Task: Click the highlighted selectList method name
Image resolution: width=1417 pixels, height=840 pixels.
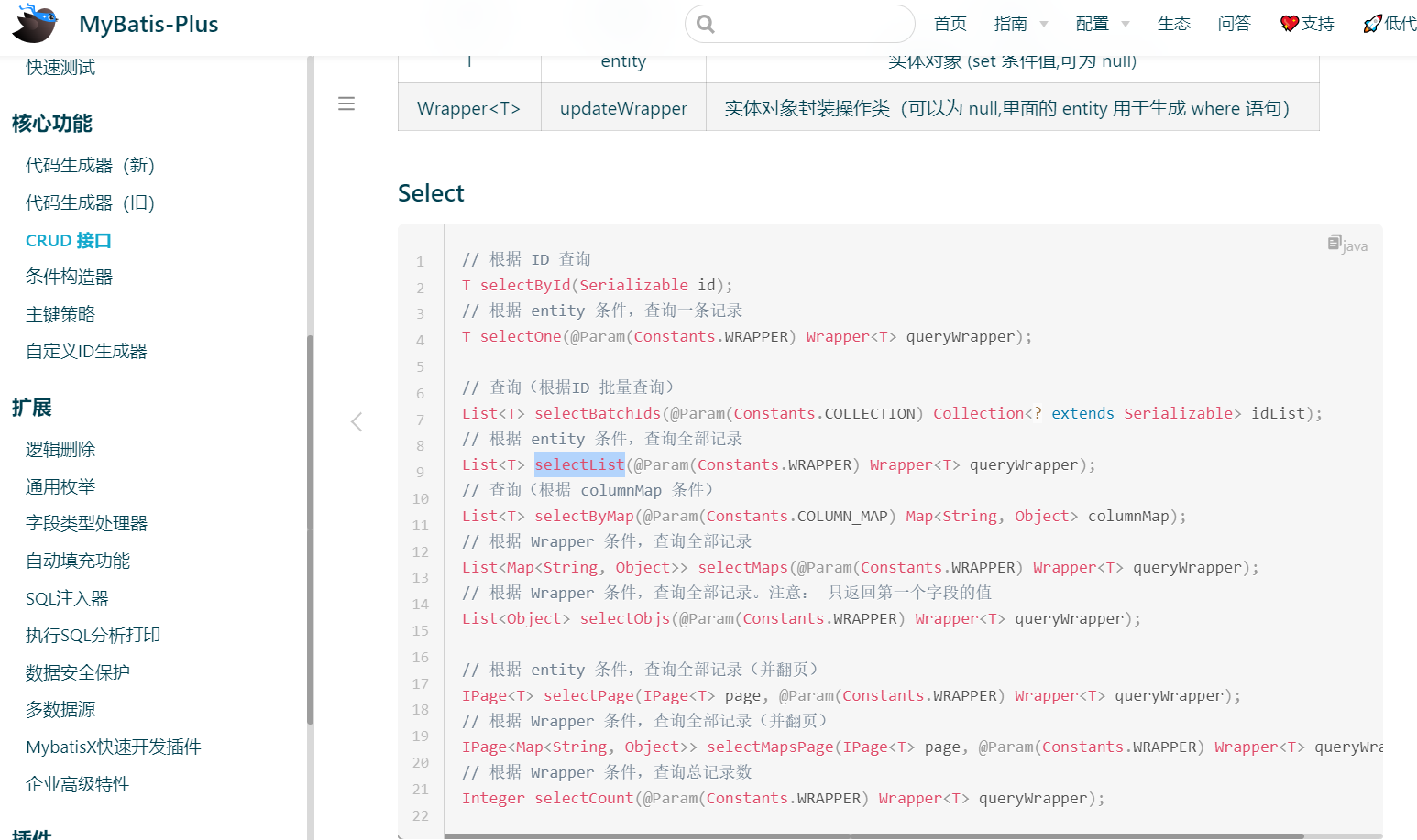Action: pos(579,464)
